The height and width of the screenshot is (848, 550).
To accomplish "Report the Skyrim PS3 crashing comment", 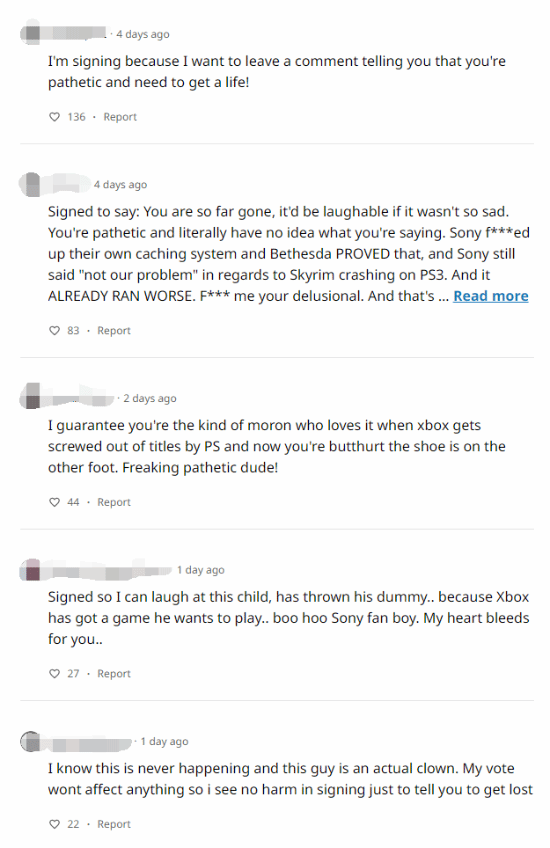I will pos(114,330).
